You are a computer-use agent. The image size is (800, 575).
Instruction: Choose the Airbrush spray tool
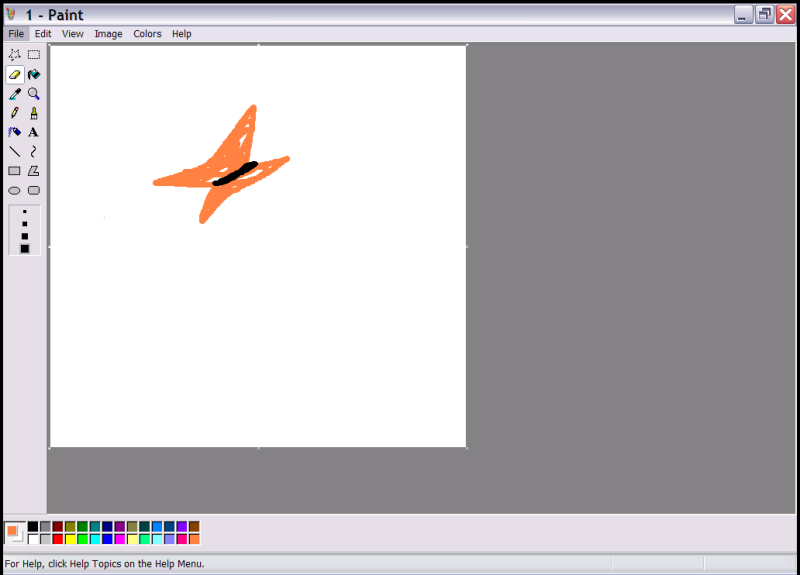(x=15, y=132)
